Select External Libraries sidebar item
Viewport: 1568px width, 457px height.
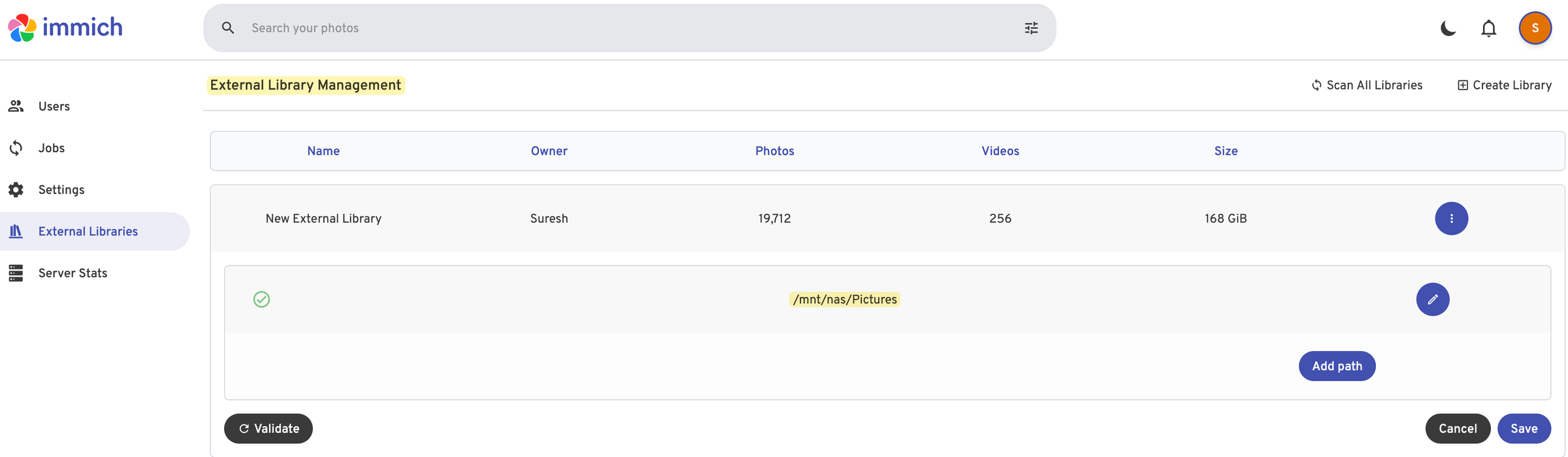pyautogui.click(x=88, y=231)
